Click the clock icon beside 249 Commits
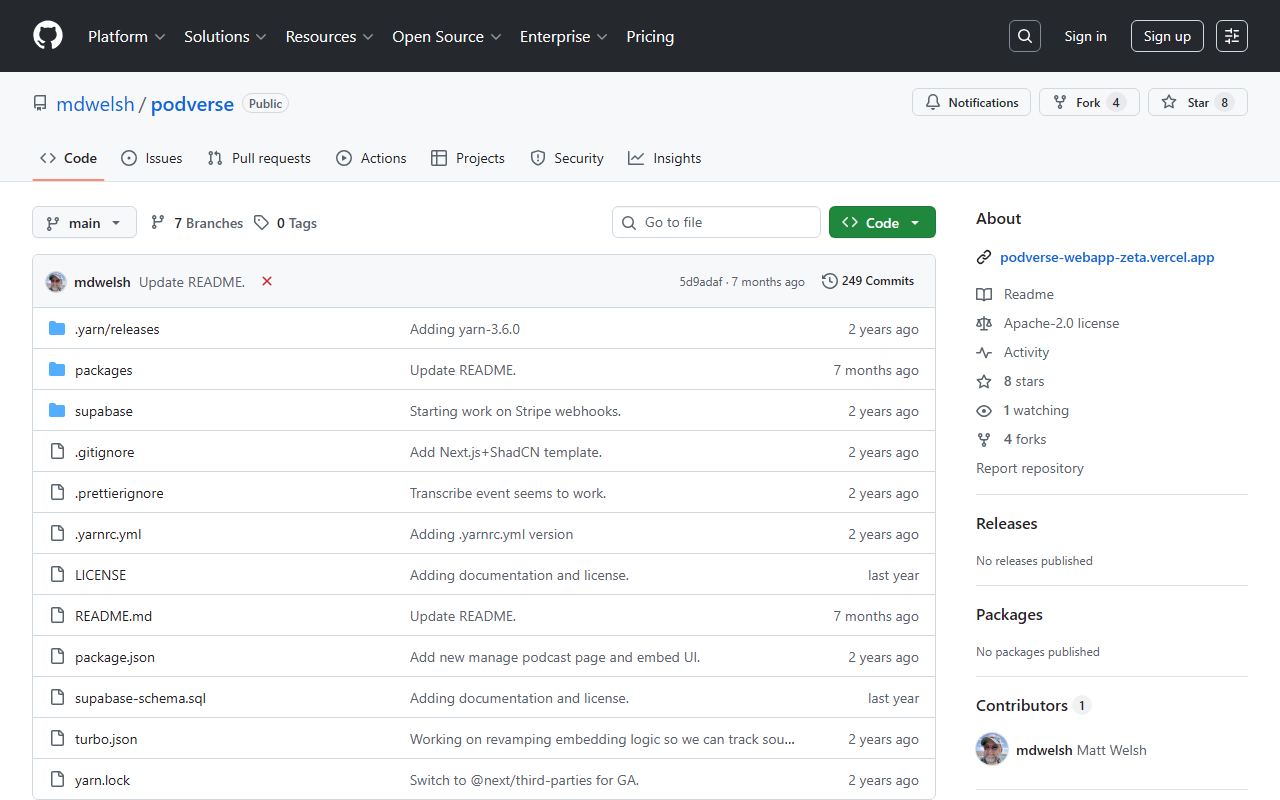 [x=830, y=281]
